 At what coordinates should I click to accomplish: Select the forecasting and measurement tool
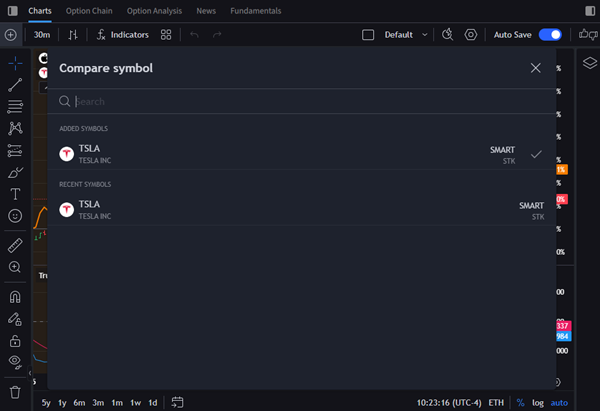tap(15, 150)
